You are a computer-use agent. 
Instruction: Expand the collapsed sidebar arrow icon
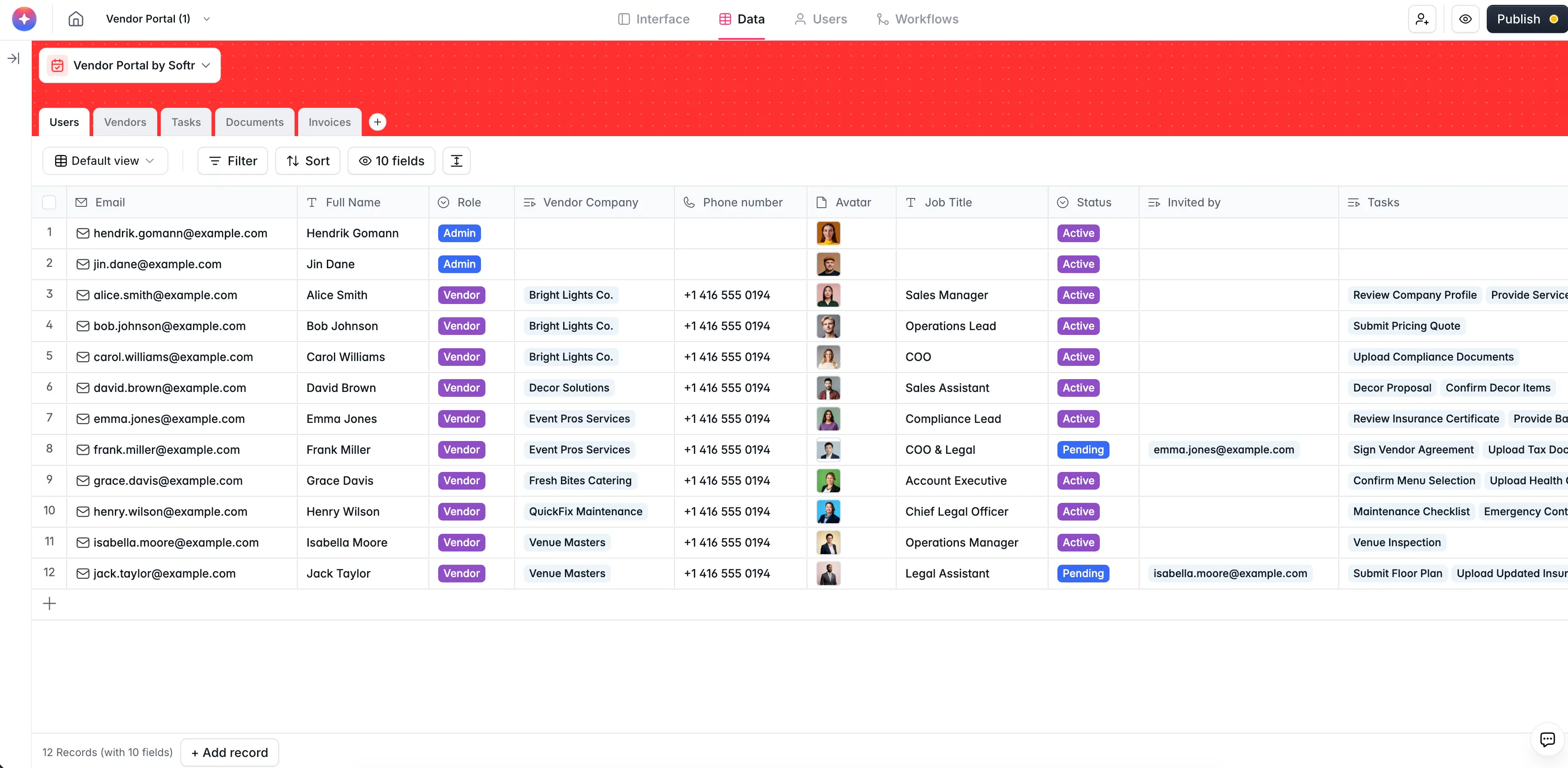tap(13, 58)
